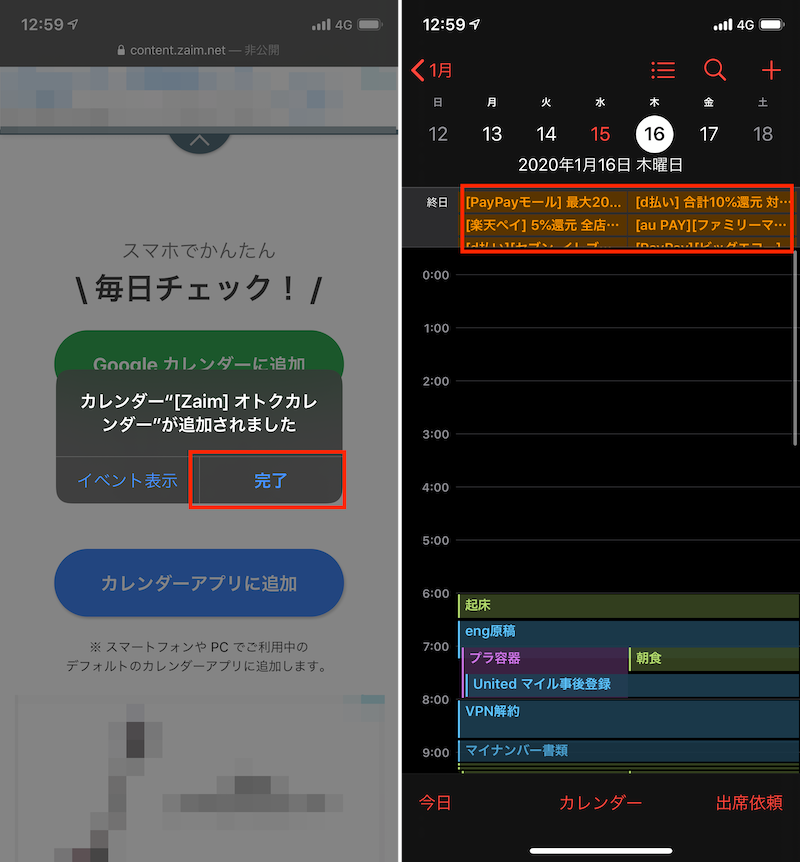This screenshot has height=862, width=800.
Task: Collapse the panel with the up chevron
Action: (x=199, y=141)
